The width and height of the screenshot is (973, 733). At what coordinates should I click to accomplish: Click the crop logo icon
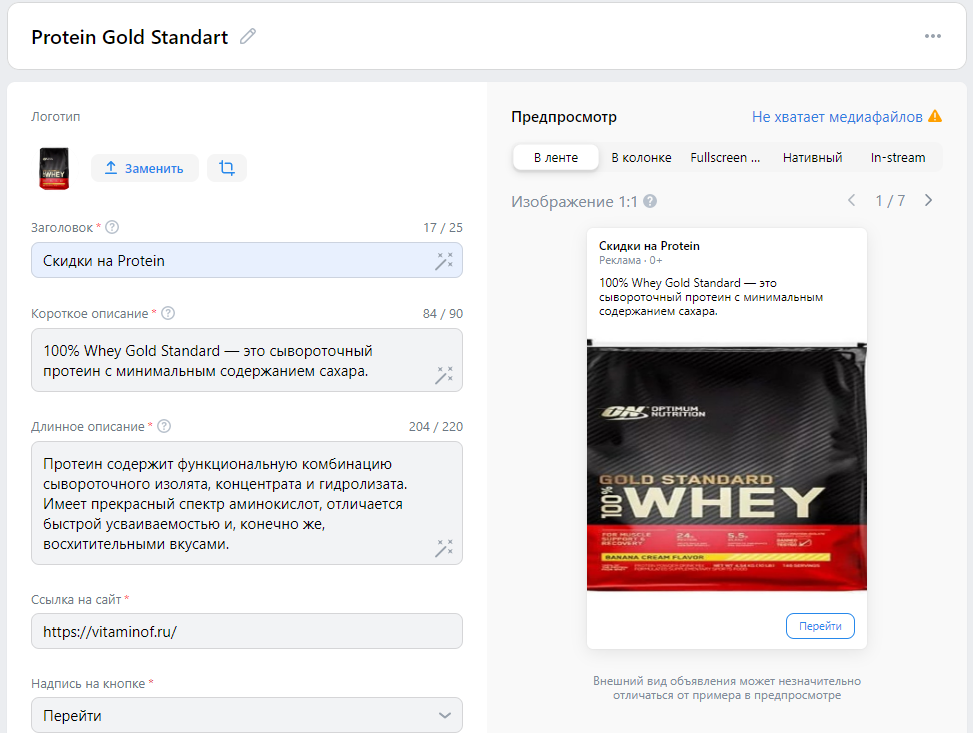pos(226,168)
